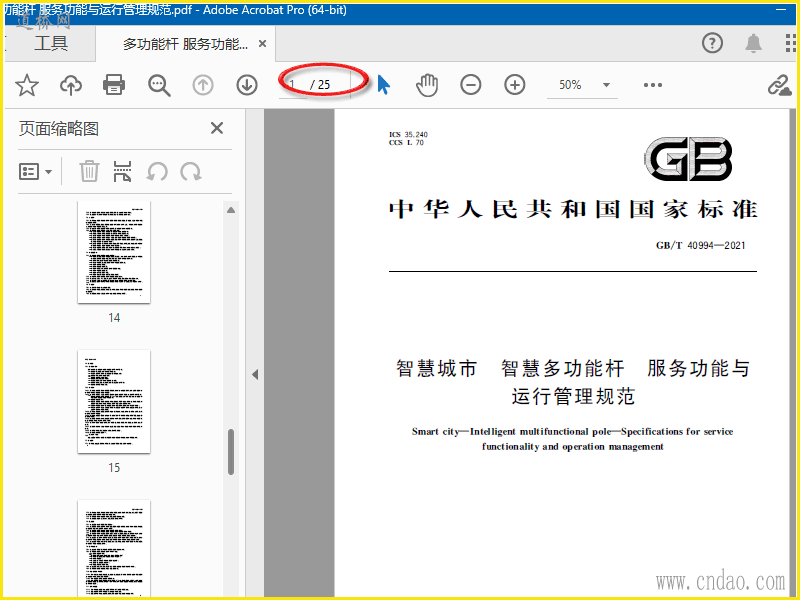Click the page 14 number label
This screenshot has height=600, width=800.
tap(114, 318)
